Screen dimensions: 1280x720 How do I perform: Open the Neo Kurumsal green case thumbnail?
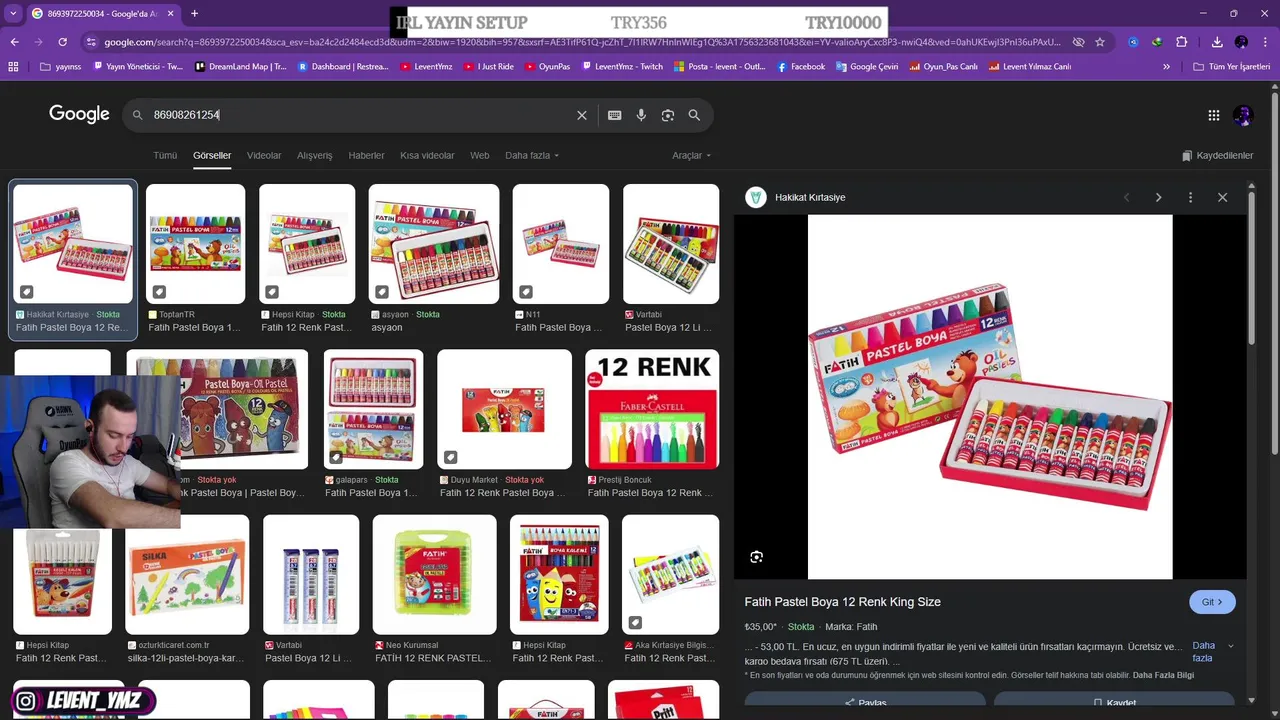[434, 575]
